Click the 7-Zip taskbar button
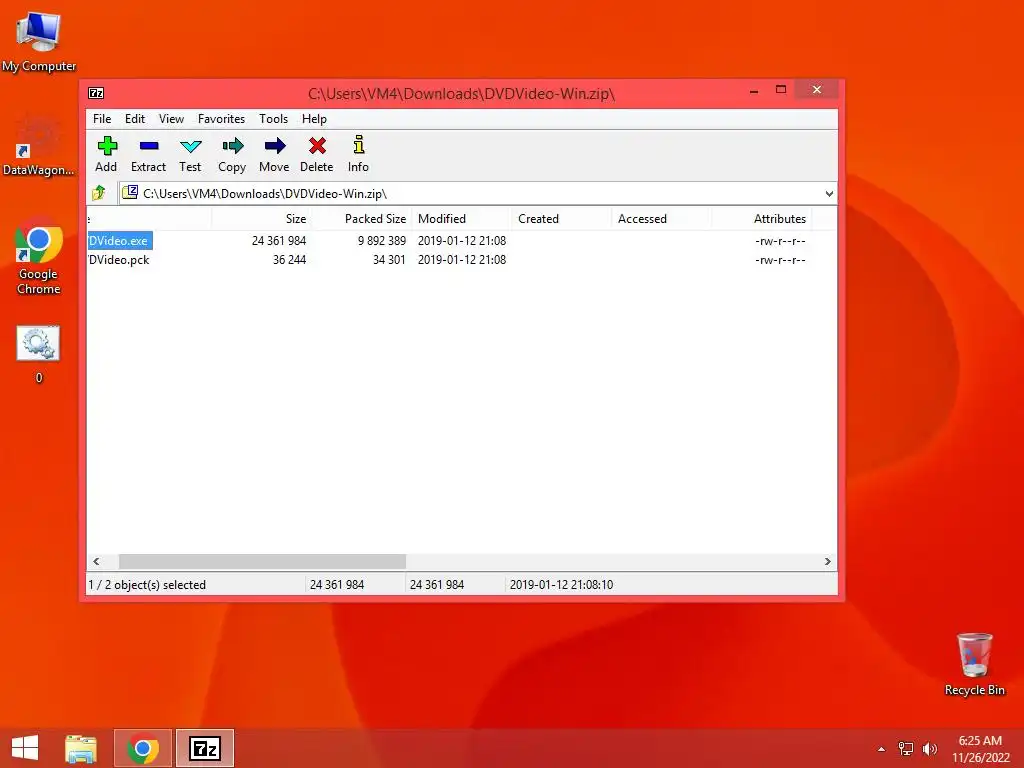This screenshot has width=1024, height=768. click(205, 748)
